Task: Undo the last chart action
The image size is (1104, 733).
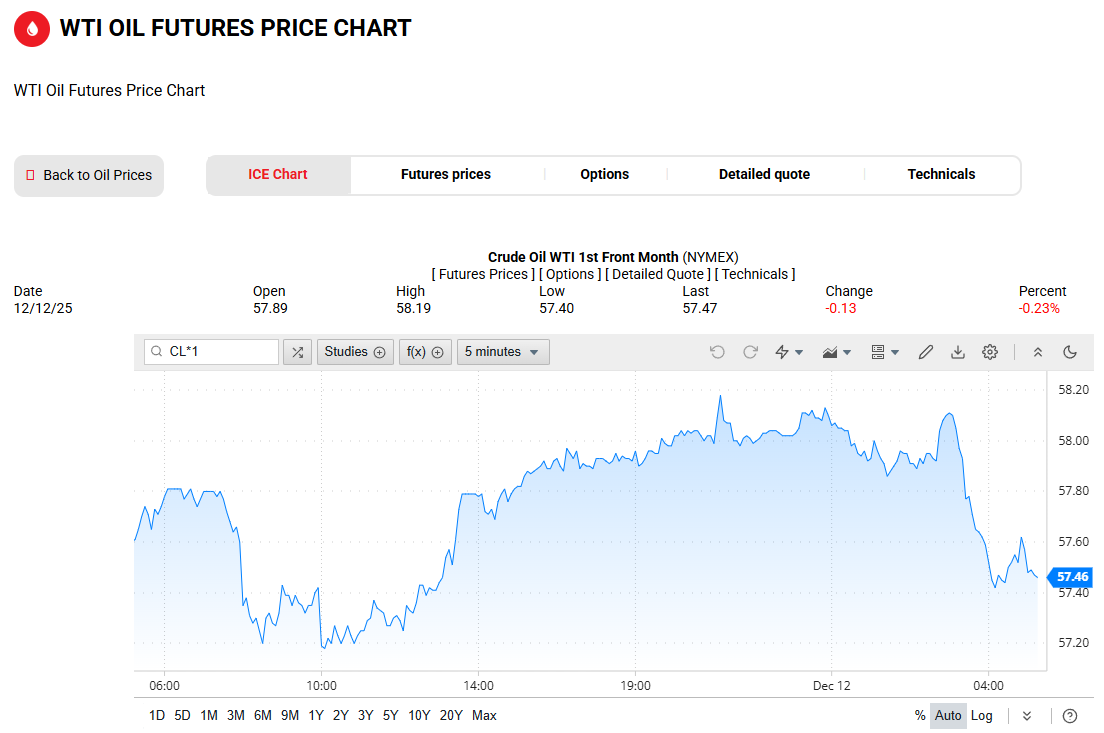Action: point(717,352)
